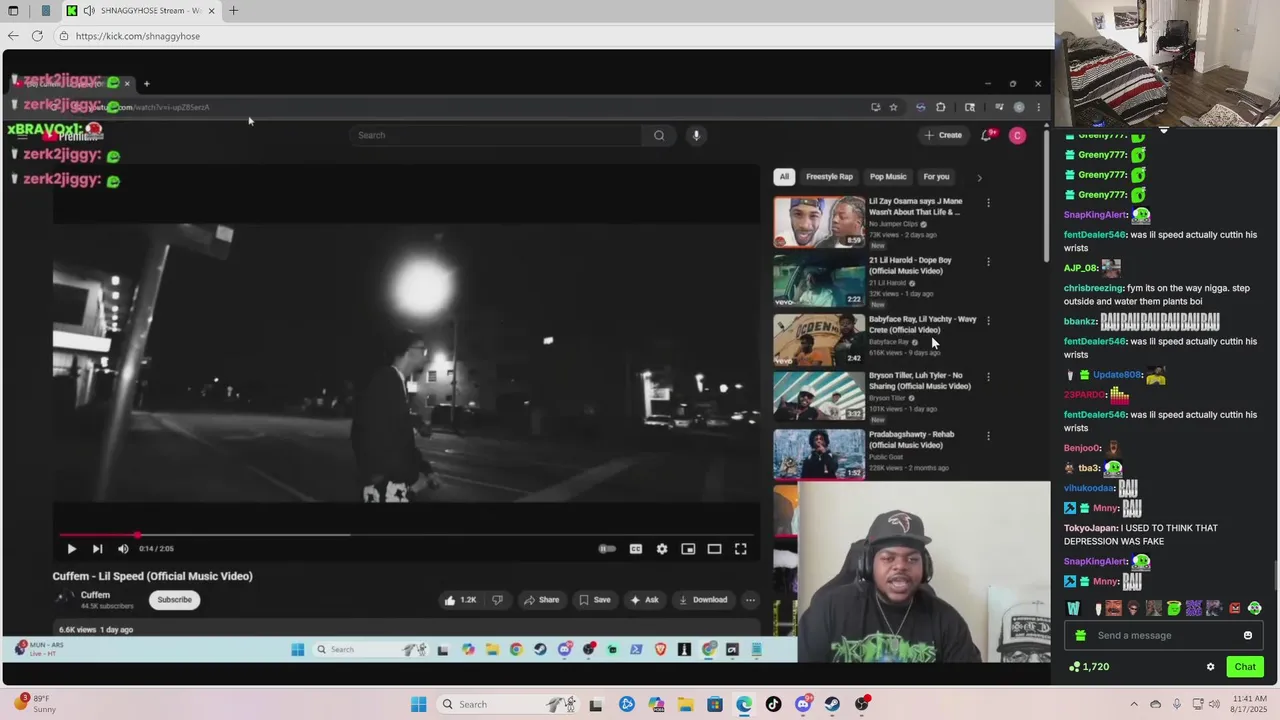Screen dimensions: 1280x720
Task: Share the Lil Speed music video
Action: pyautogui.click(x=541, y=600)
